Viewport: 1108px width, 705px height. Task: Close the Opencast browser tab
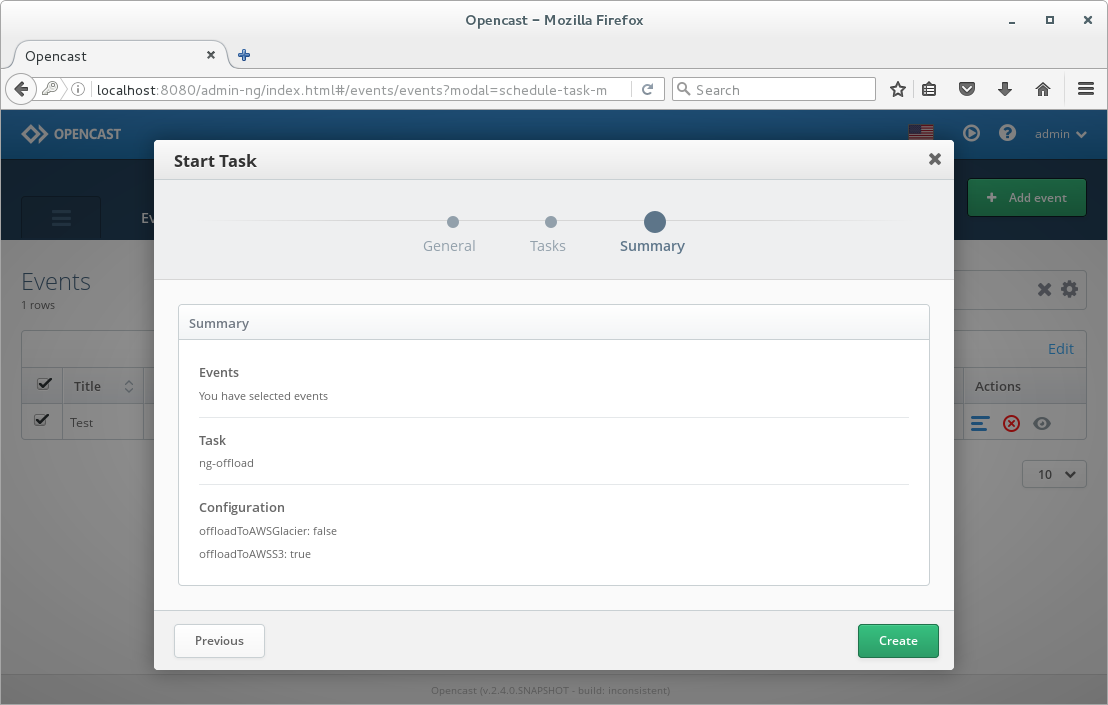pyautogui.click(x=211, y=54)
